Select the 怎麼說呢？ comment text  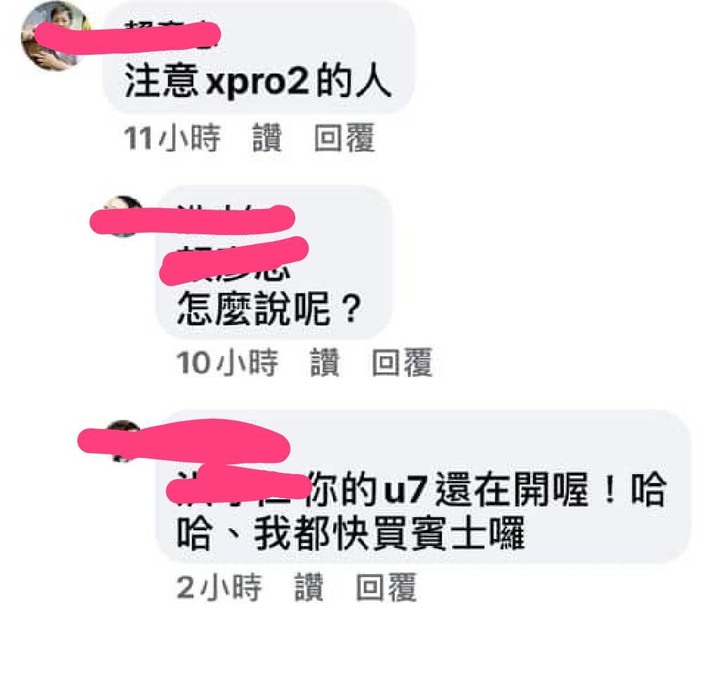[x=270, y=309]
